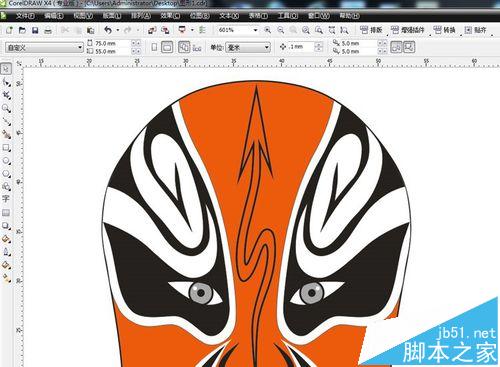Select the Pick tool in the toolbox
Screen dimensions: 500x367
click(6, 68)
